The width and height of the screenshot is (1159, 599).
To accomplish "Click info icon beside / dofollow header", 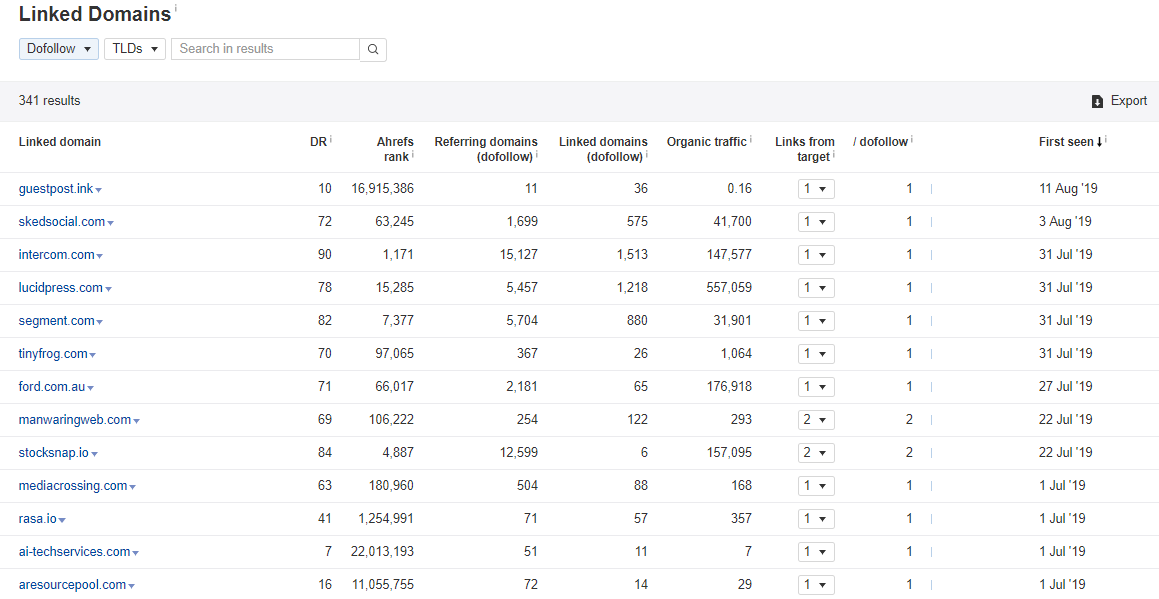I will [912, 139].
